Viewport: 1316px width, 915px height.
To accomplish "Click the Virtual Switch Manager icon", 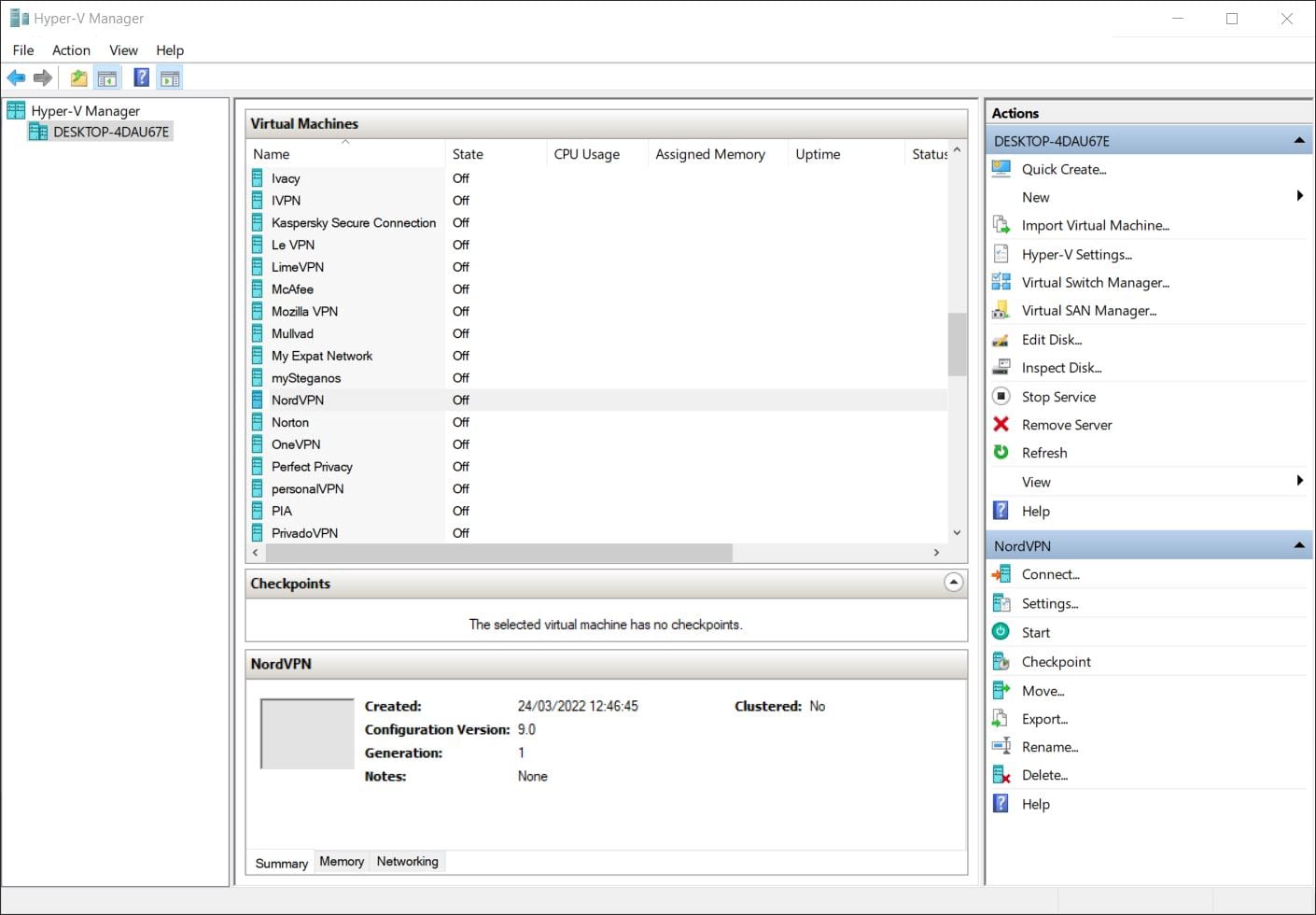I will coord(1001,282).
